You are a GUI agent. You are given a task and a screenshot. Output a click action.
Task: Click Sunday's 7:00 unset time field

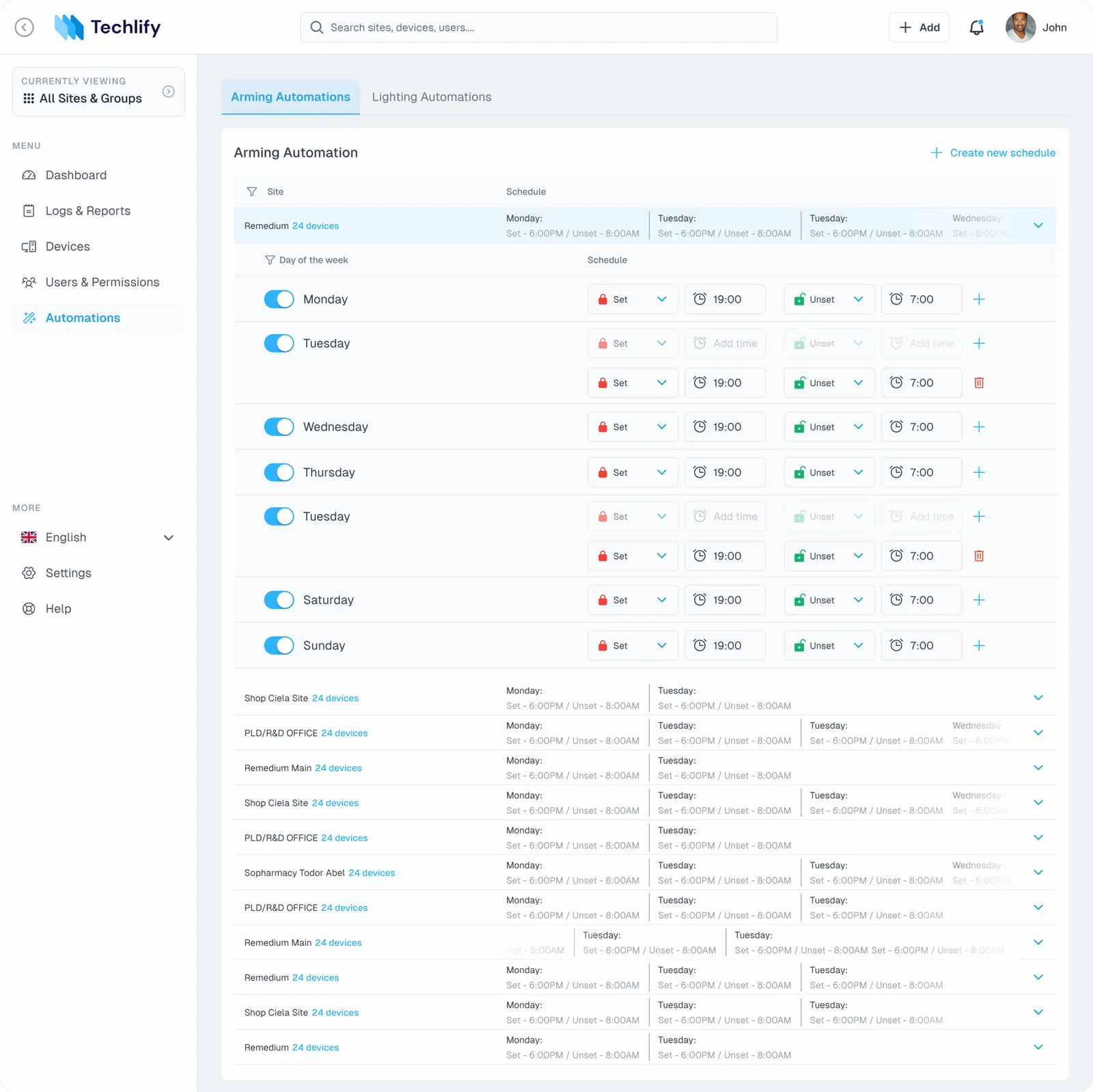pyautogui.click(x=922, y=646)
